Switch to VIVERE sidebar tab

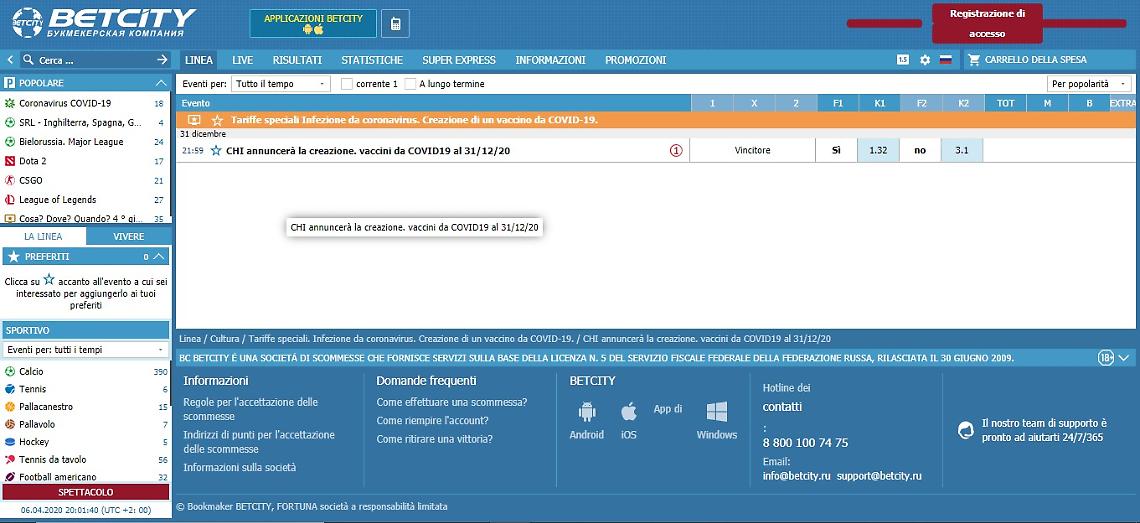129,236
